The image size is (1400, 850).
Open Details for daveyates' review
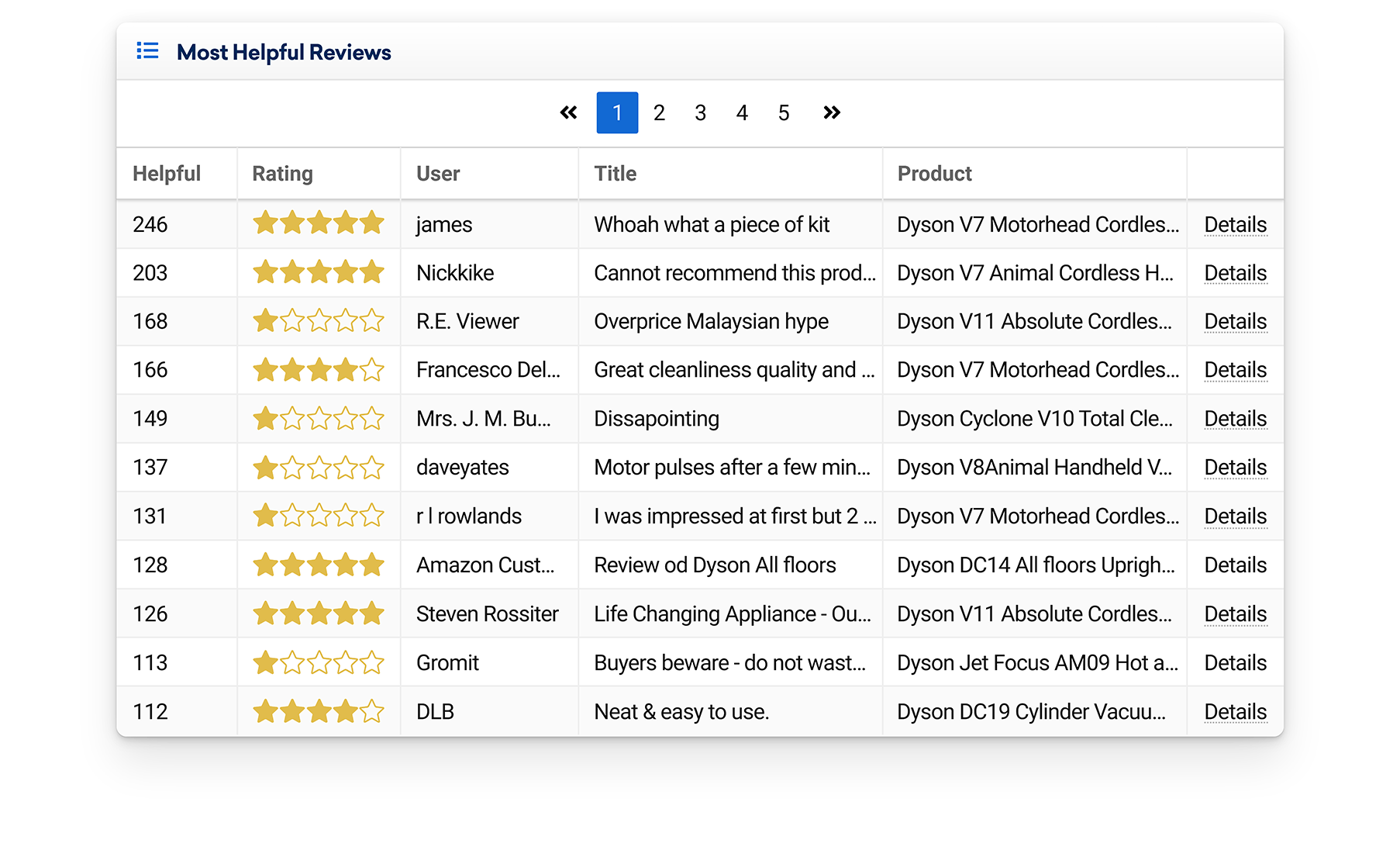pyautogui.click(x=1235, y=468)
